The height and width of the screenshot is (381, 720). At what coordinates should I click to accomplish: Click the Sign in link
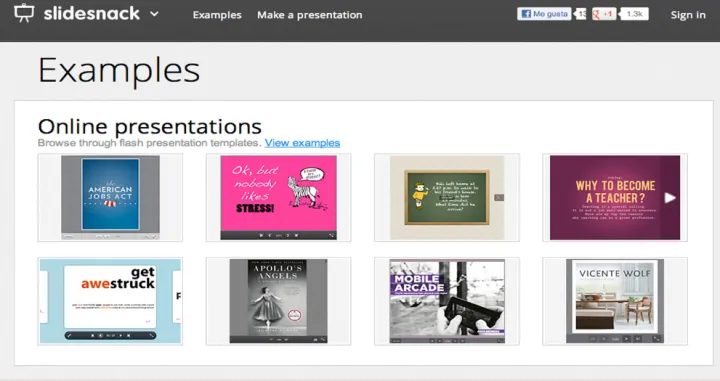pyautogui.click(x=687, y=15)
